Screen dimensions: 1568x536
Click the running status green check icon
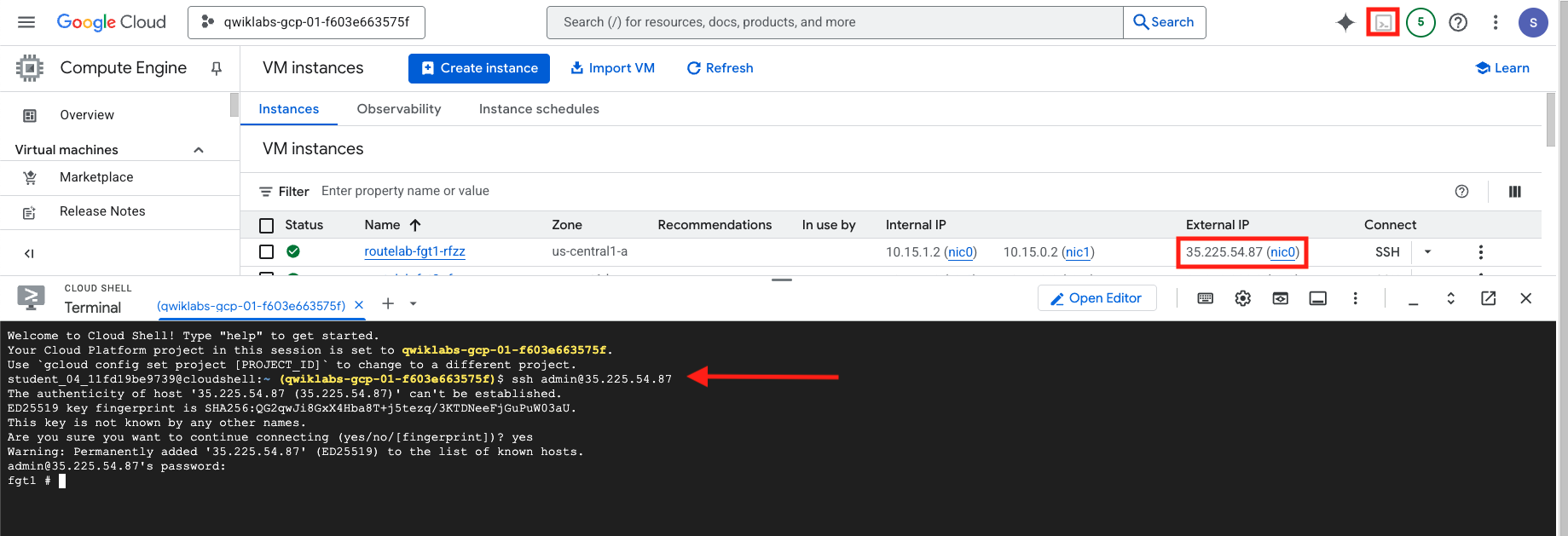coord(293,251)
